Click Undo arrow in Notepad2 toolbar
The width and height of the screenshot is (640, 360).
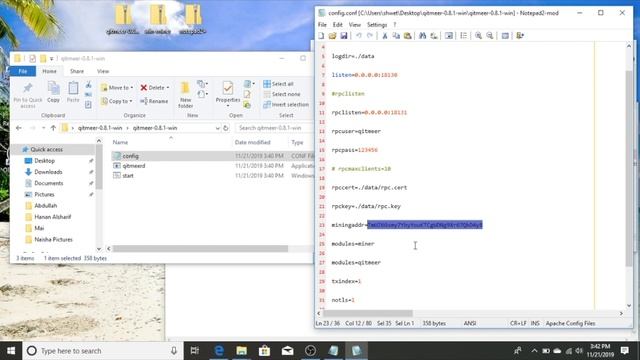358,36
